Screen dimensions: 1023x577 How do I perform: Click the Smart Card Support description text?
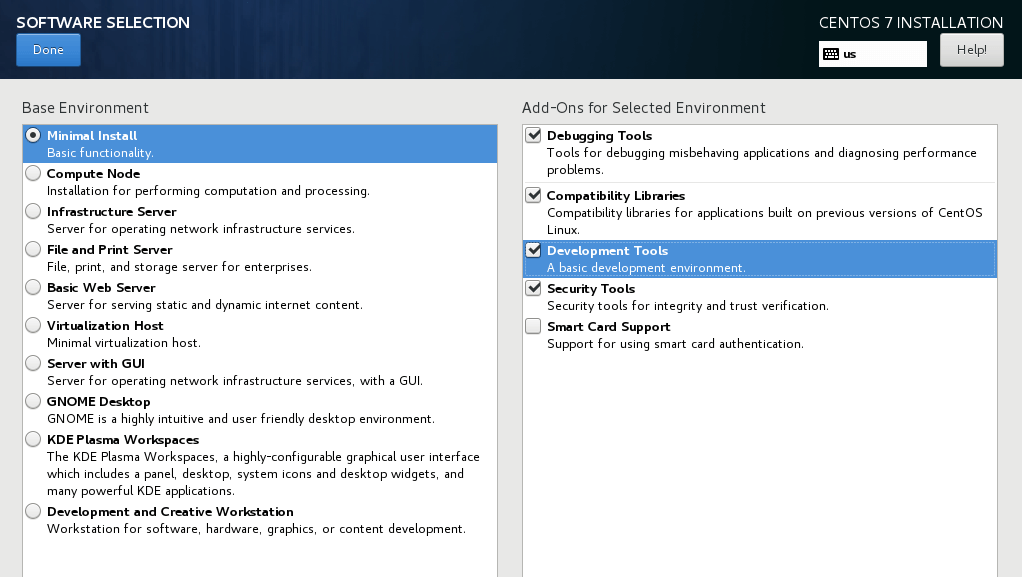(675, 344)
